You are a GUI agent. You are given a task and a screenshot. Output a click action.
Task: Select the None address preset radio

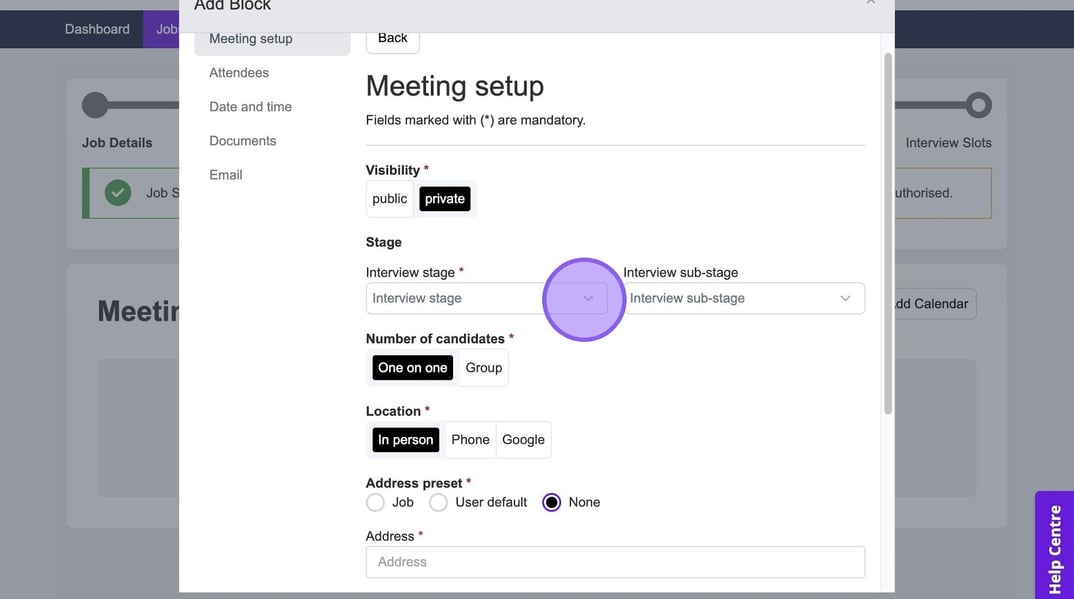click(x=552, y=503)
